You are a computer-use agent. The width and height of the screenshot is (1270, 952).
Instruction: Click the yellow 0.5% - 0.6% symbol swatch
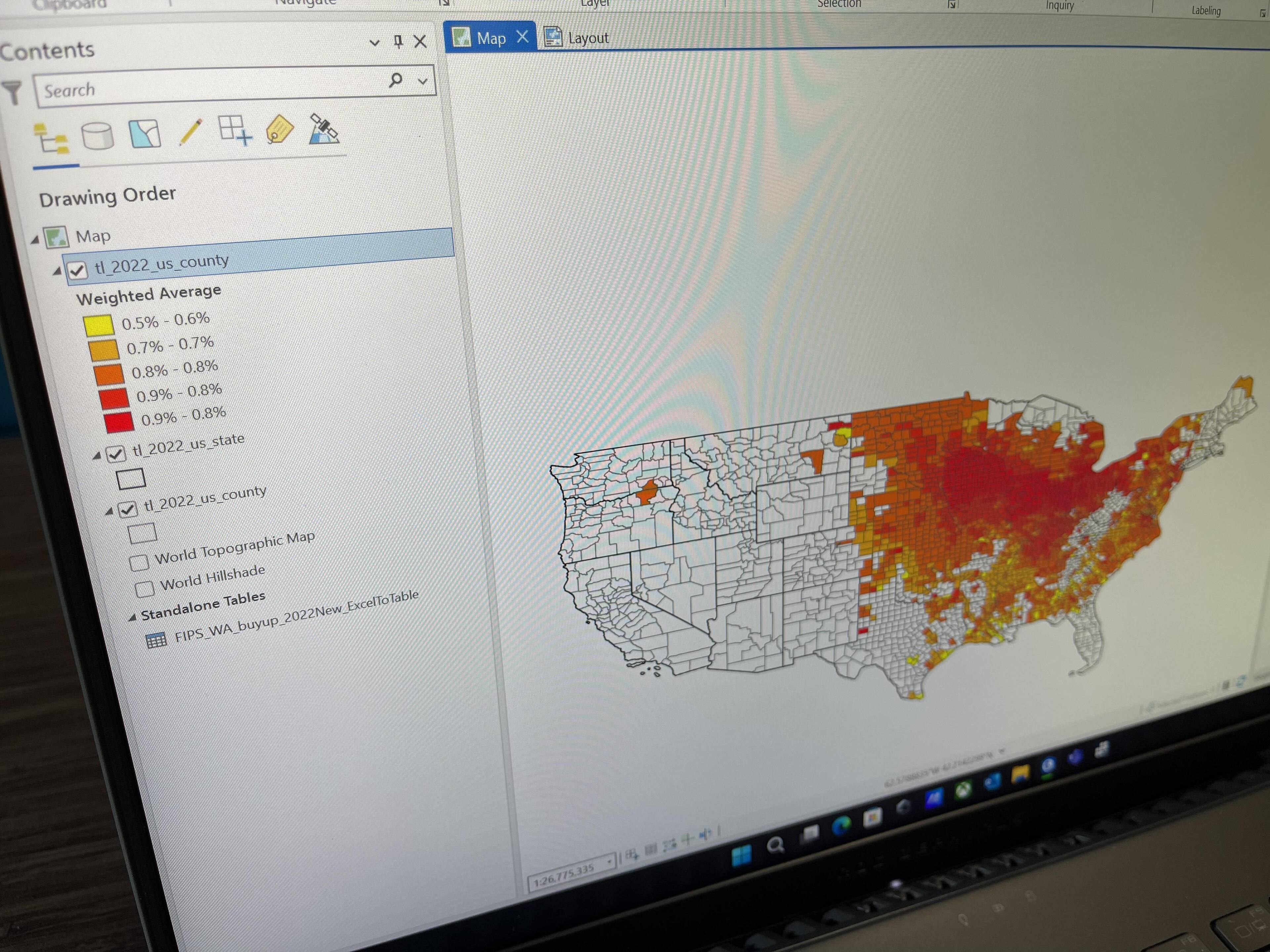coord(99,325)
